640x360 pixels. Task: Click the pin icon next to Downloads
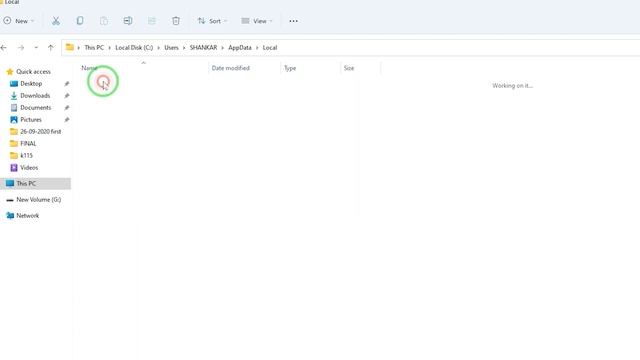click(67, 96)
